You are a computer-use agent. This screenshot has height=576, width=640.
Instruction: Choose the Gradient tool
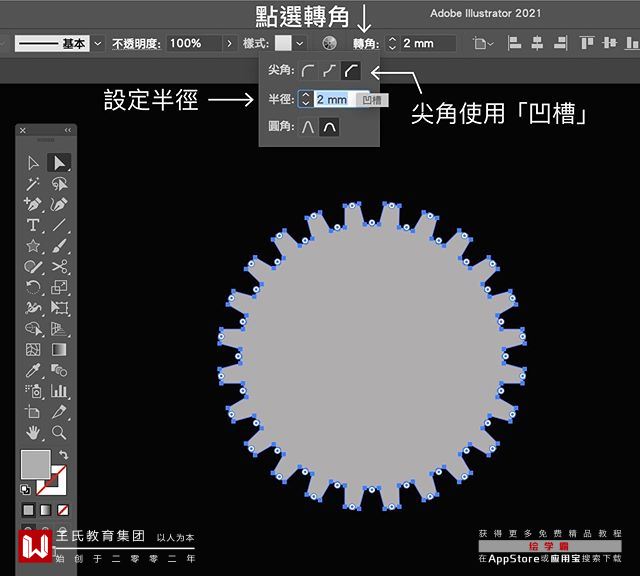click(59, 350)
